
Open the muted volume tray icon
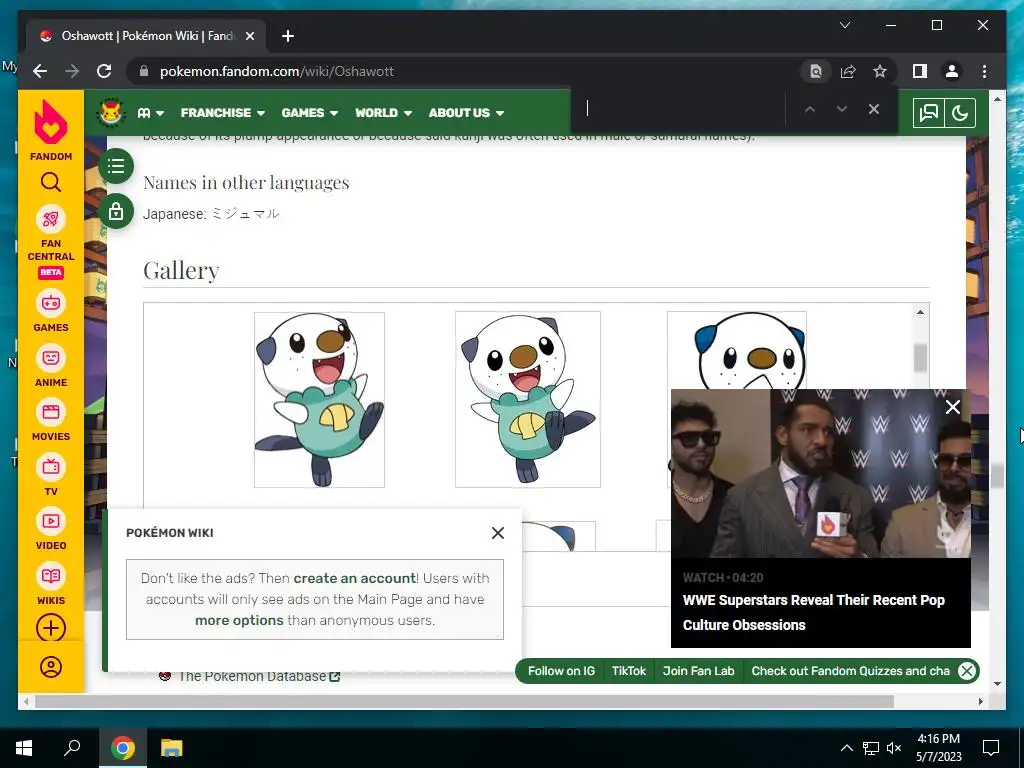(895, 748)
